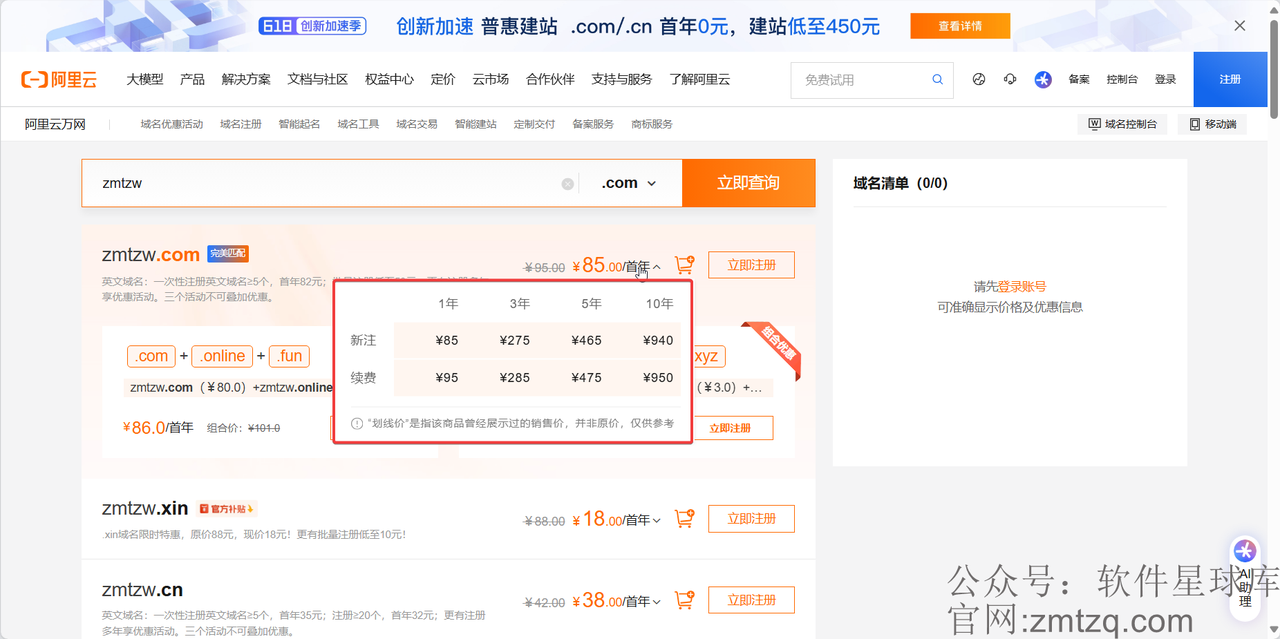
Task: Click 备案 link in header
Action: click(x=1079, y=79)
